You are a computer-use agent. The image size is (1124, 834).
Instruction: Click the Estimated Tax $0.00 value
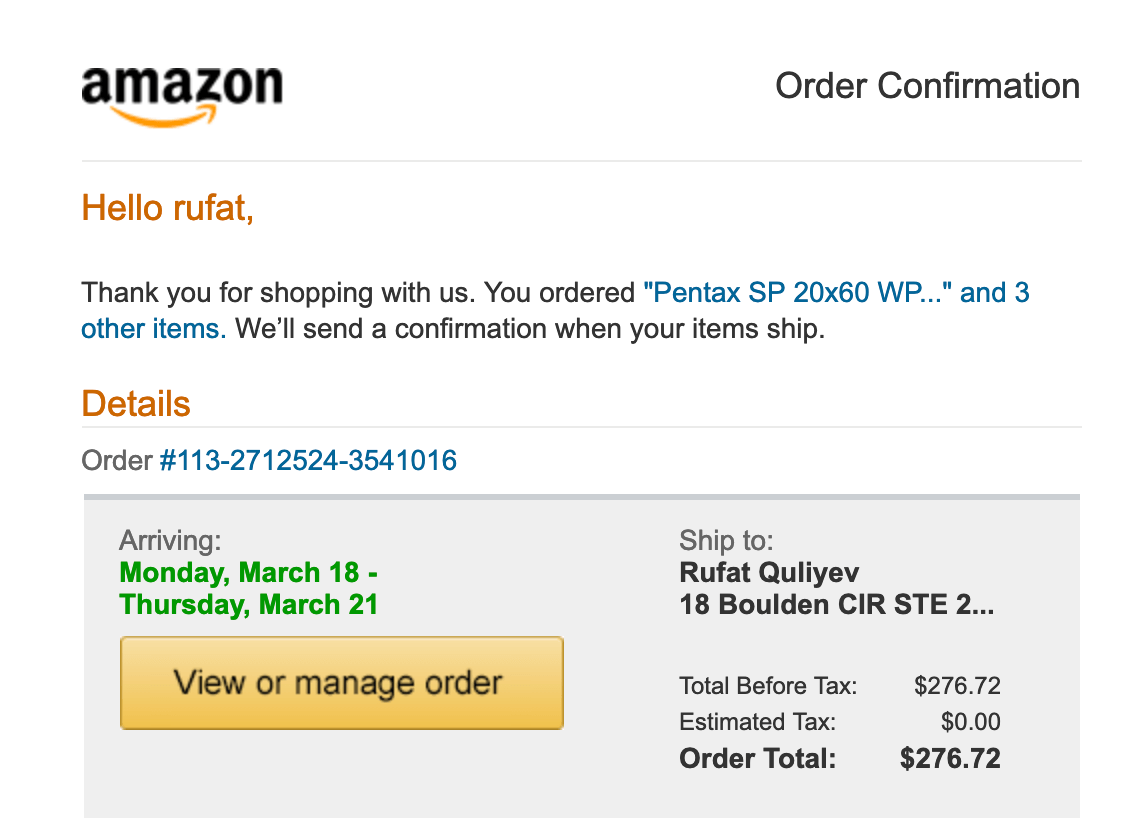pos(971,721)
